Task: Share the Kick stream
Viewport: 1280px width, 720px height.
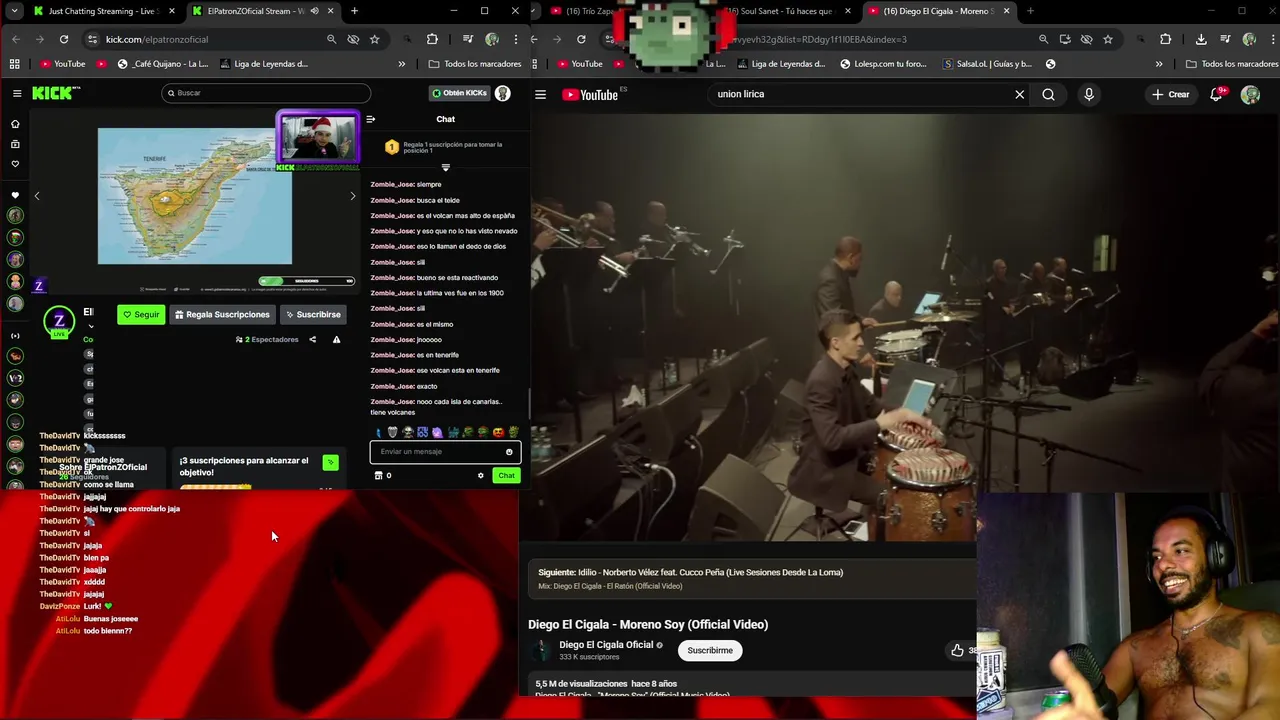Action: tap(312, 340)
